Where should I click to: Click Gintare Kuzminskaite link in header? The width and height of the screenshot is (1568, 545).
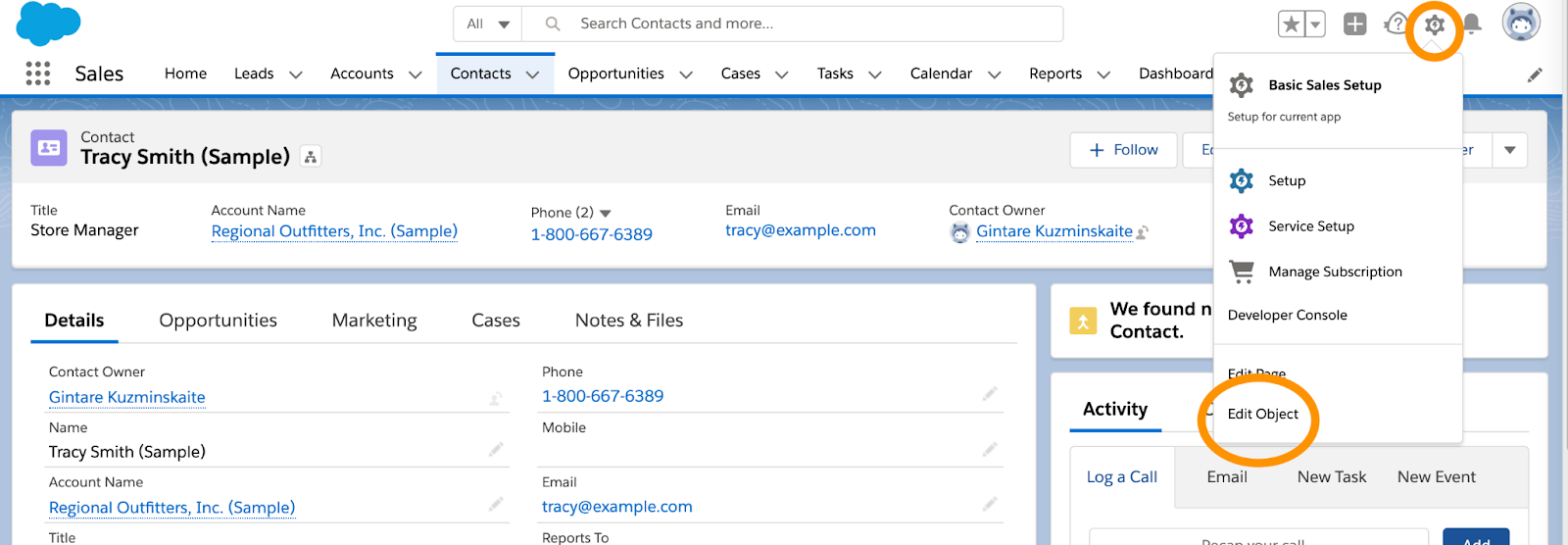pyautogui.click(x=1054, y=231)
